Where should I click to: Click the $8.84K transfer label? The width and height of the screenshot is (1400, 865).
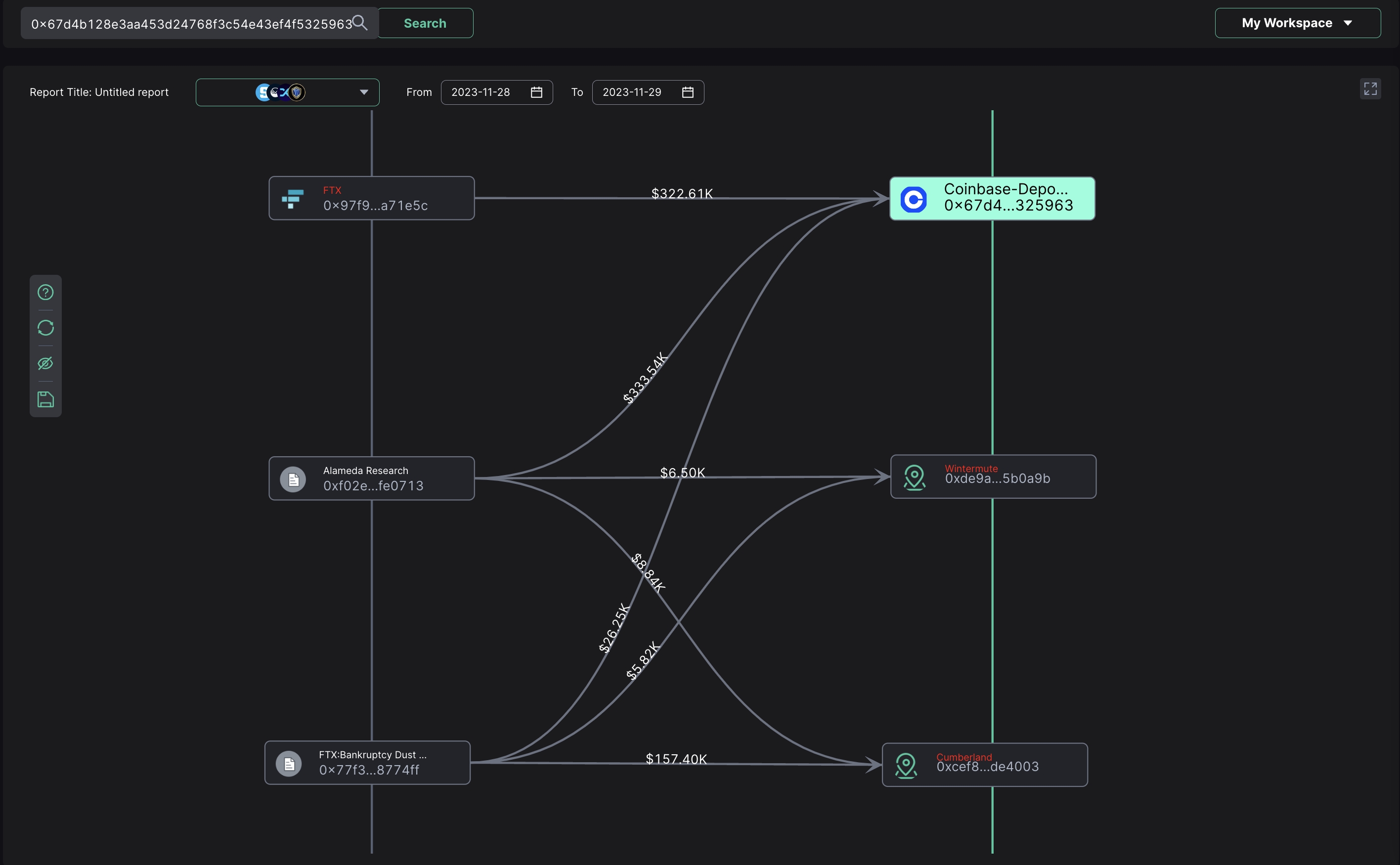pos(649,573)
